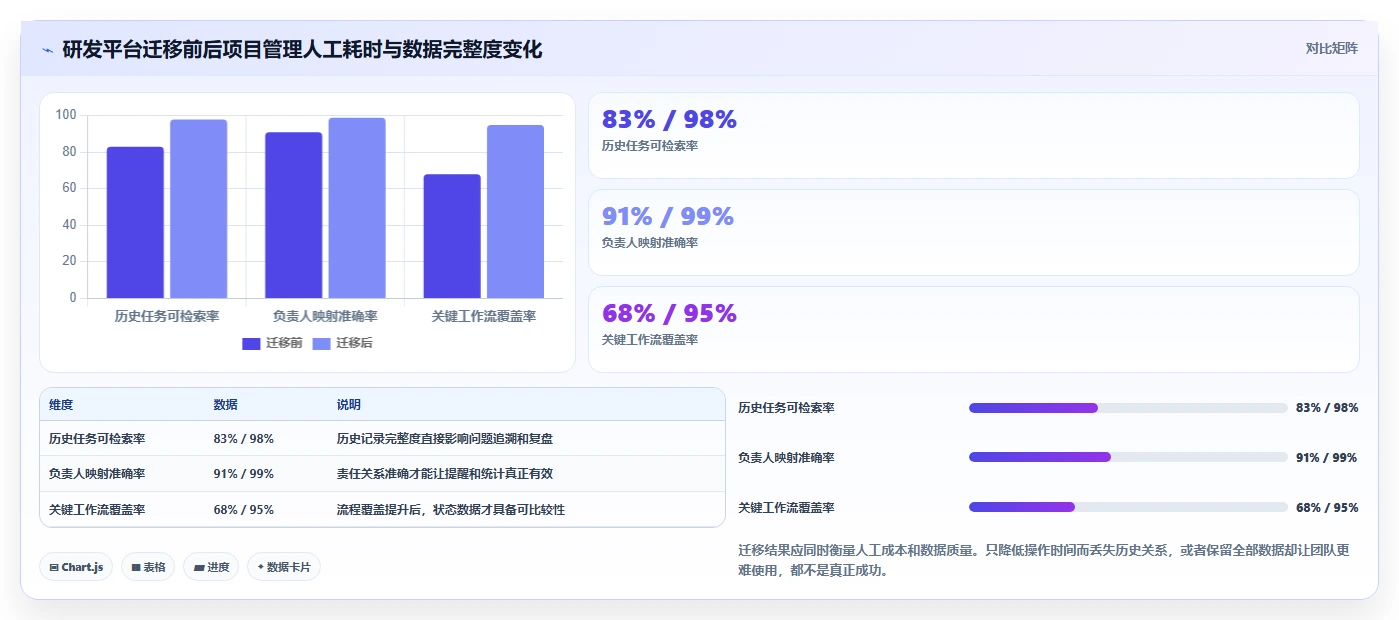
Task: Click the 历史任务可检索率 progress bar
Action: click(x=1128, y=408)
